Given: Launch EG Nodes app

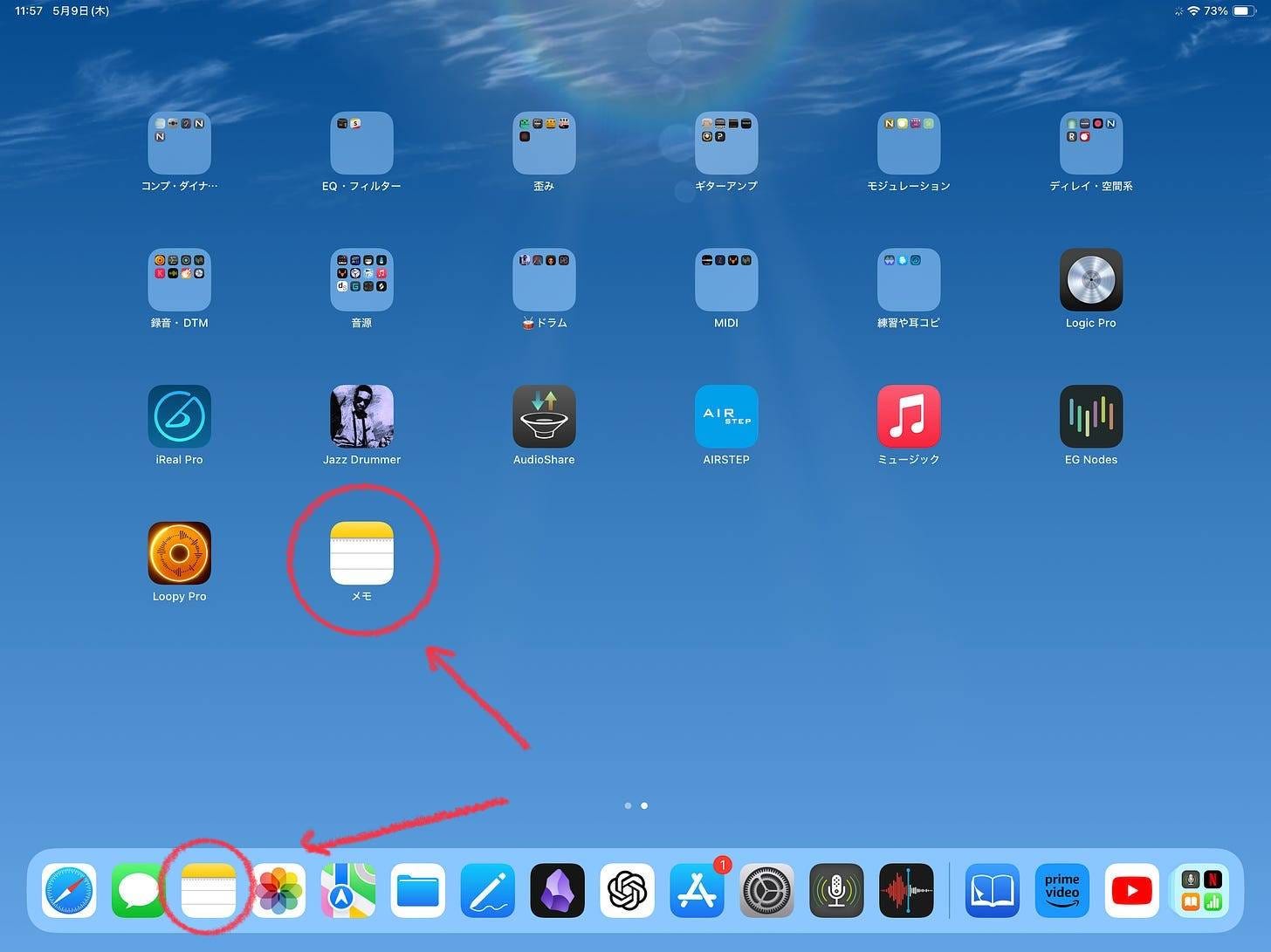Looking at the screenshot, I should pyautogui.click(x=1091, y=416).
